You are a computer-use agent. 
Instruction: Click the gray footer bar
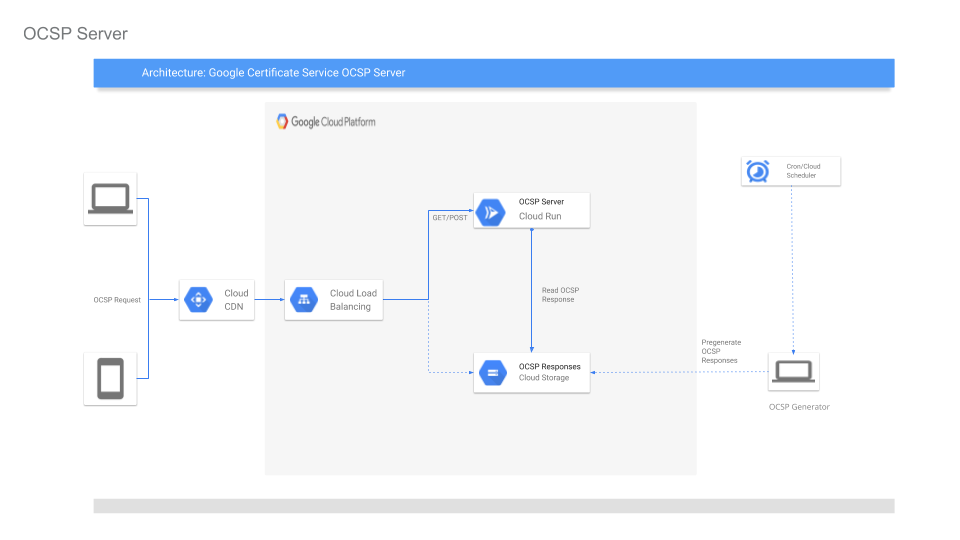point(493,506)
